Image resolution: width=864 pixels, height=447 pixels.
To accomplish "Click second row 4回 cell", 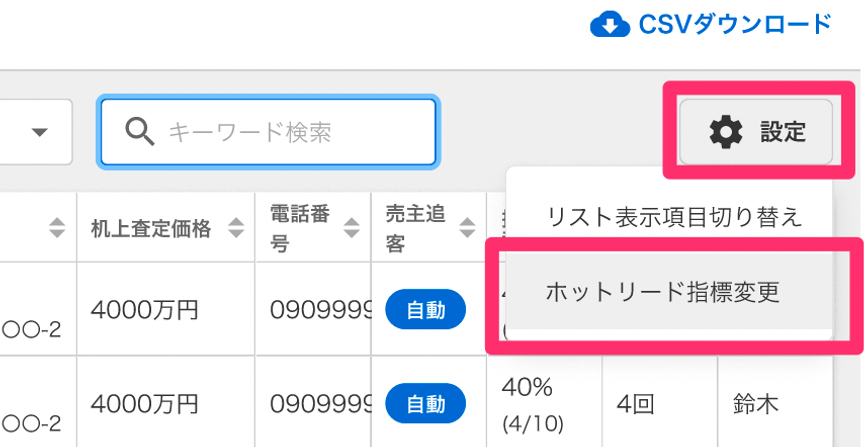I will 636,404.
